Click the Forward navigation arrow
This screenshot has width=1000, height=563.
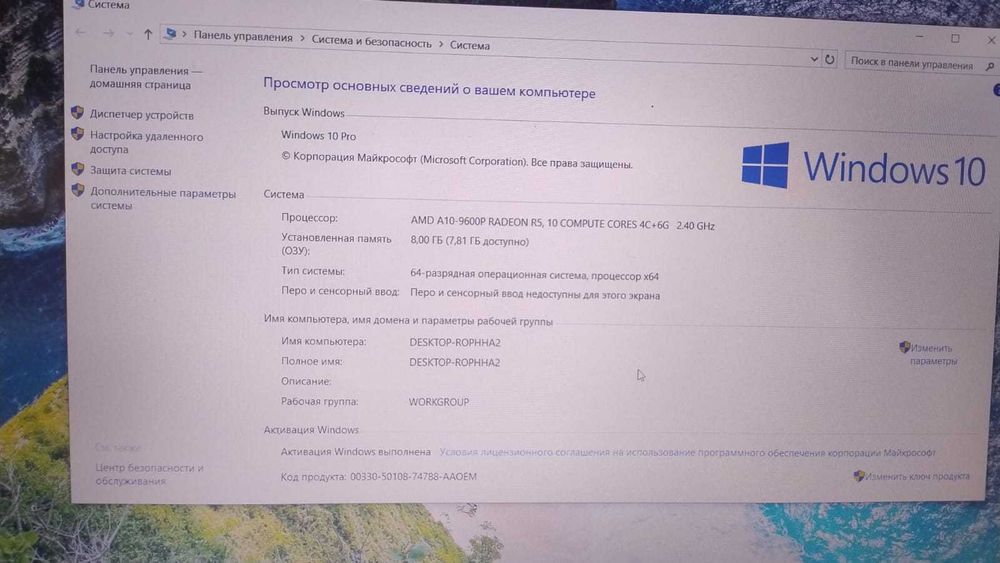tap(108, 33)
